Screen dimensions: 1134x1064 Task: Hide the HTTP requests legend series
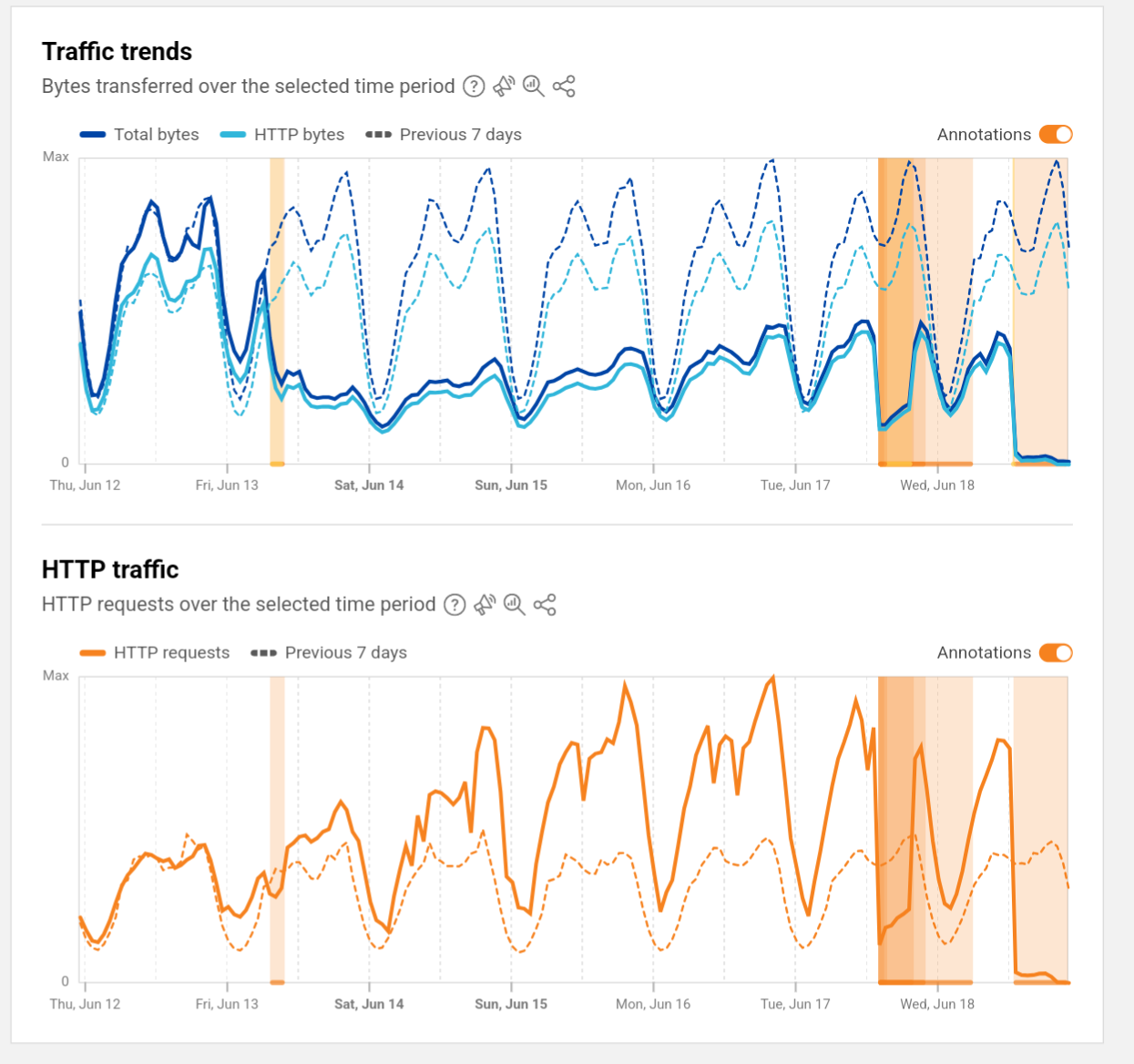[155, 653]
